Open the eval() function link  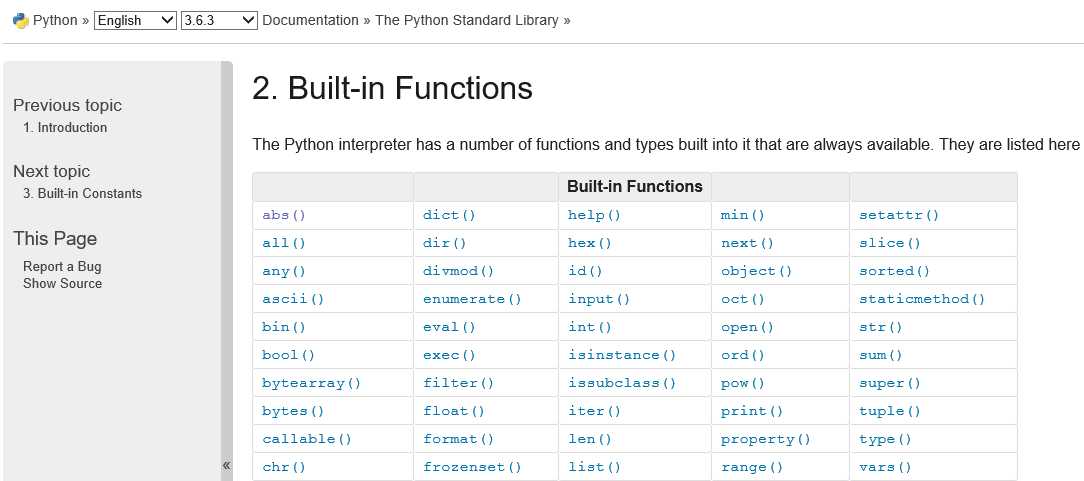click(449, 327)
